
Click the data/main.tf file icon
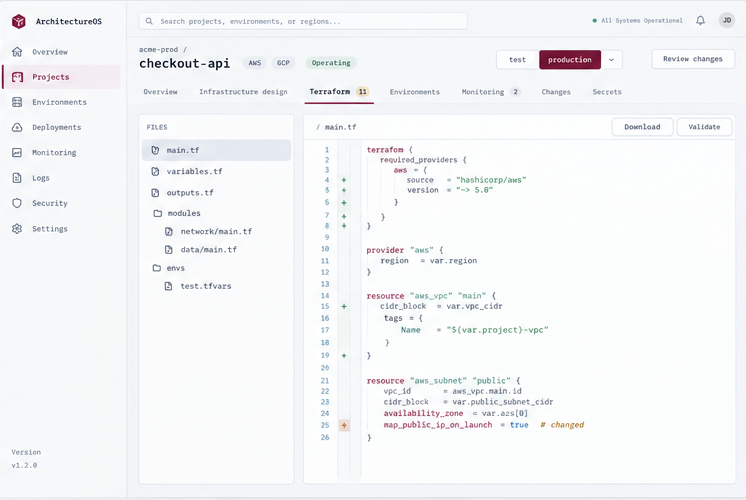(x=168, y=249)
